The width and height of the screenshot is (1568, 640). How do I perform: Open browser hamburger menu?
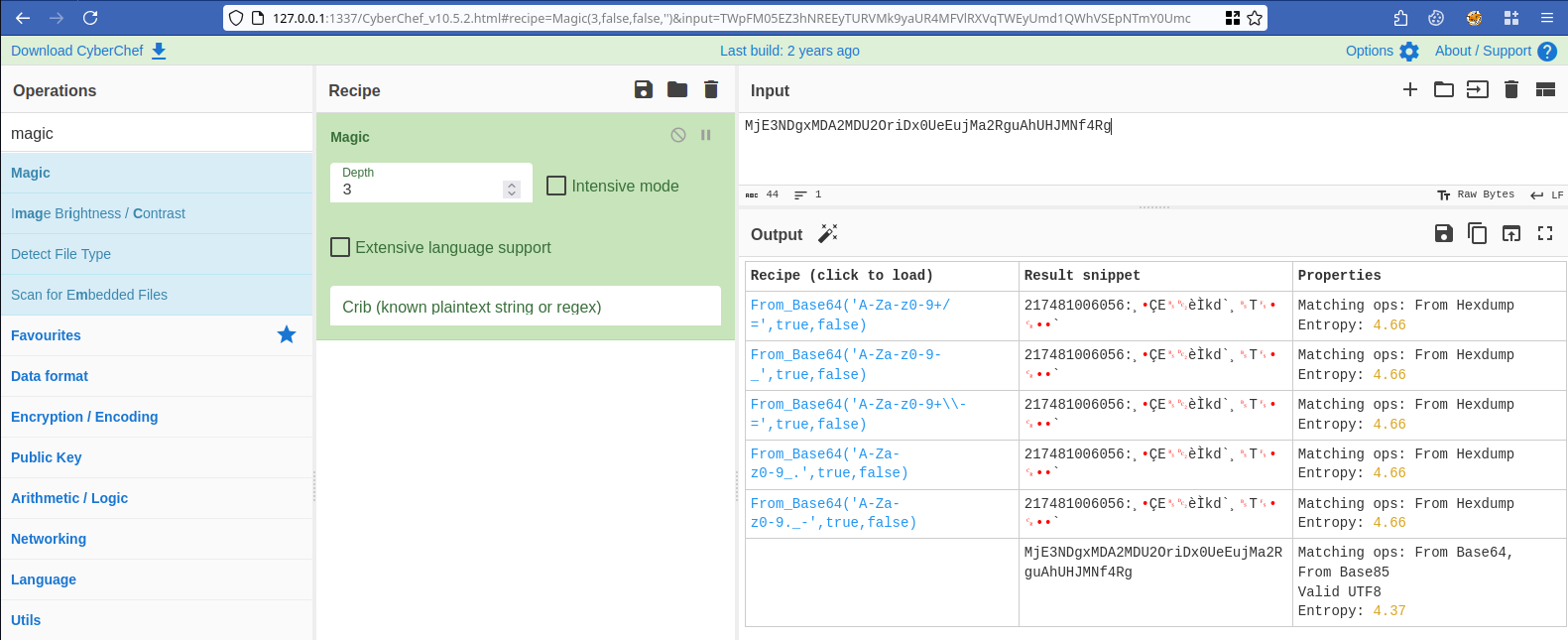point(1547,18)
